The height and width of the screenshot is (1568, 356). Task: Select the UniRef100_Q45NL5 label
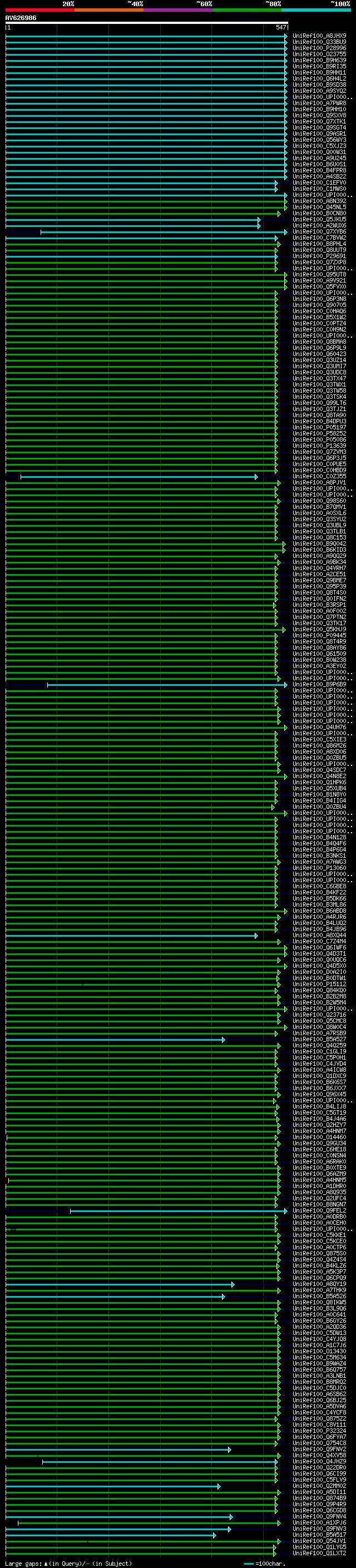pyautogui.click(x=319, y=207)
